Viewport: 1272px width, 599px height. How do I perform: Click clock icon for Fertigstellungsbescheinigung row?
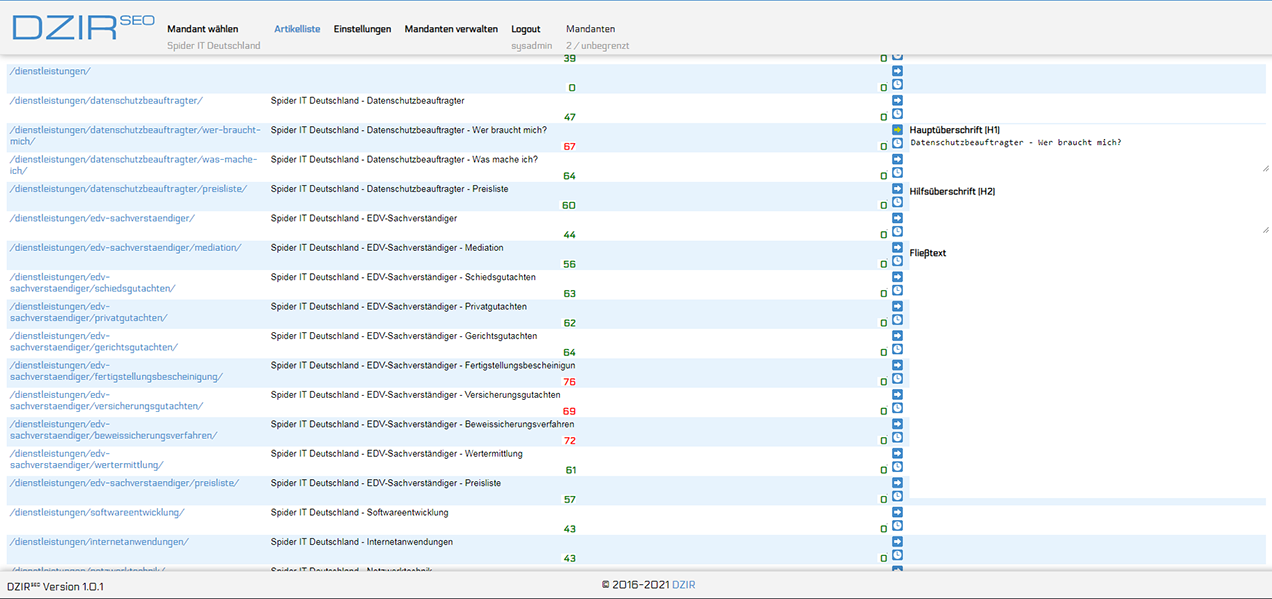click(x=897, y=379)
